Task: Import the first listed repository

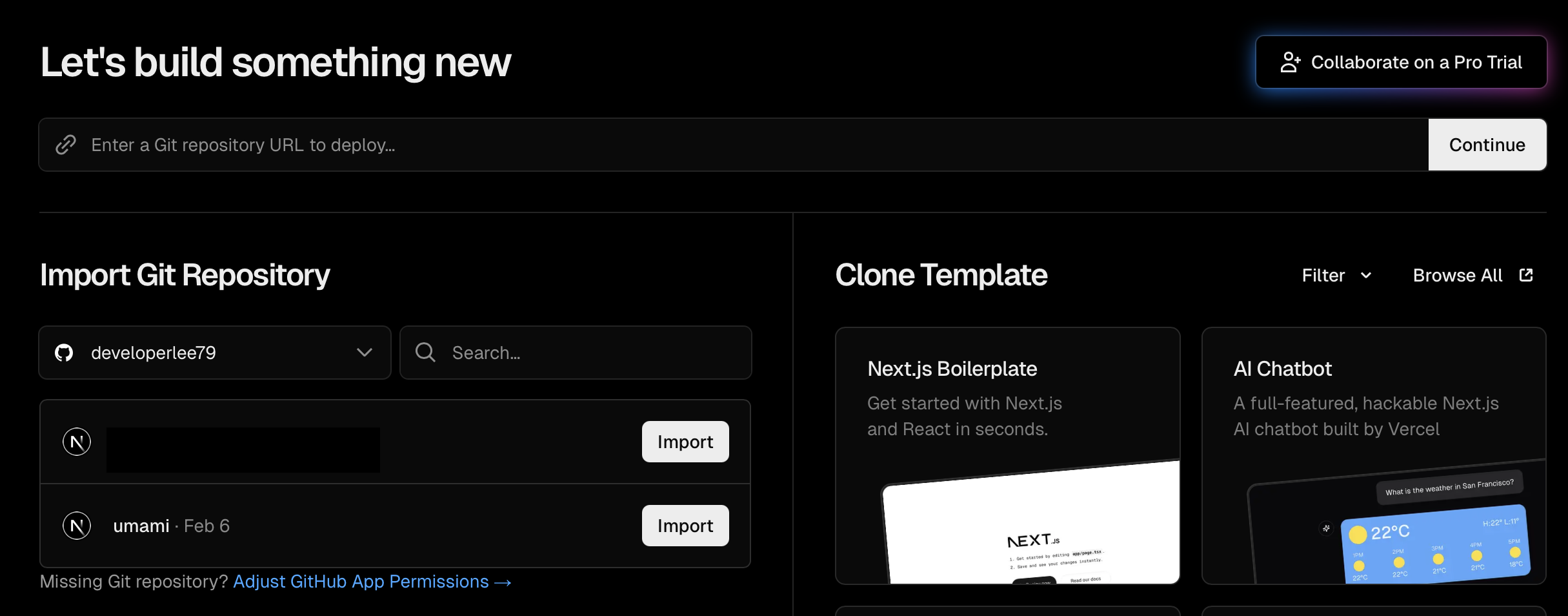Action: (x=685, y=442)
